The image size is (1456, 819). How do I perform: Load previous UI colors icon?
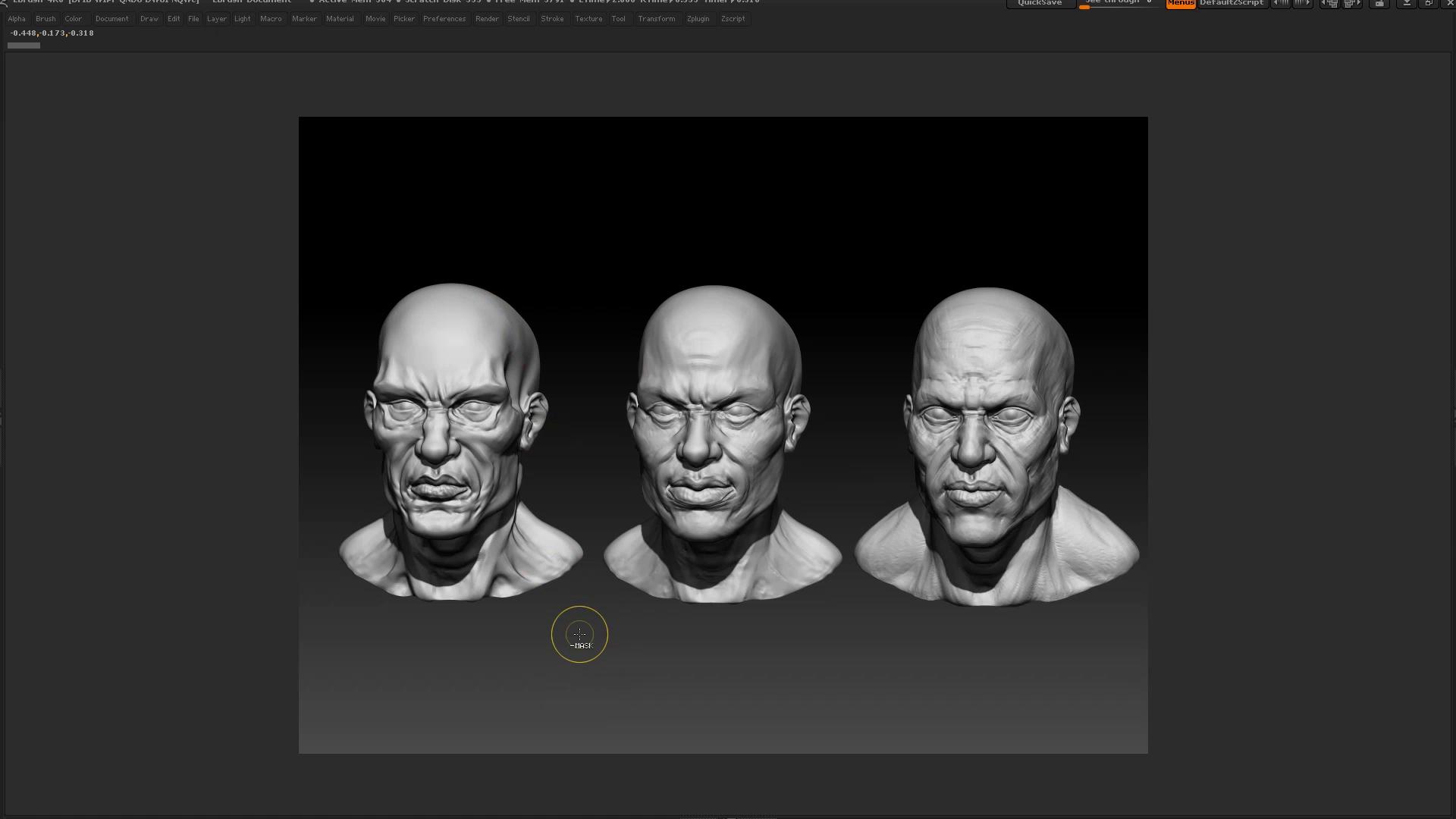[x=1281, y=3]
